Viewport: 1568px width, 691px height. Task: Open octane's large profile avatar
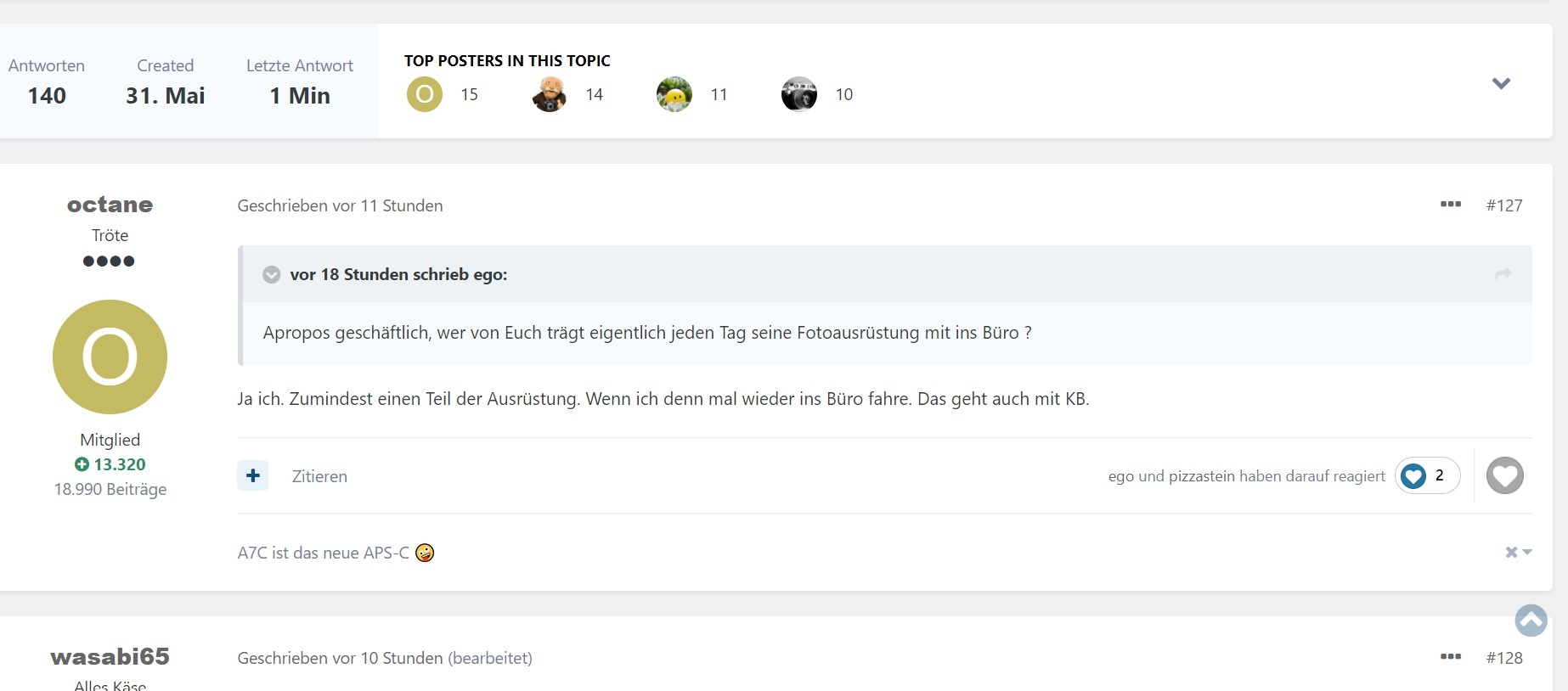(x=110, y=357)
